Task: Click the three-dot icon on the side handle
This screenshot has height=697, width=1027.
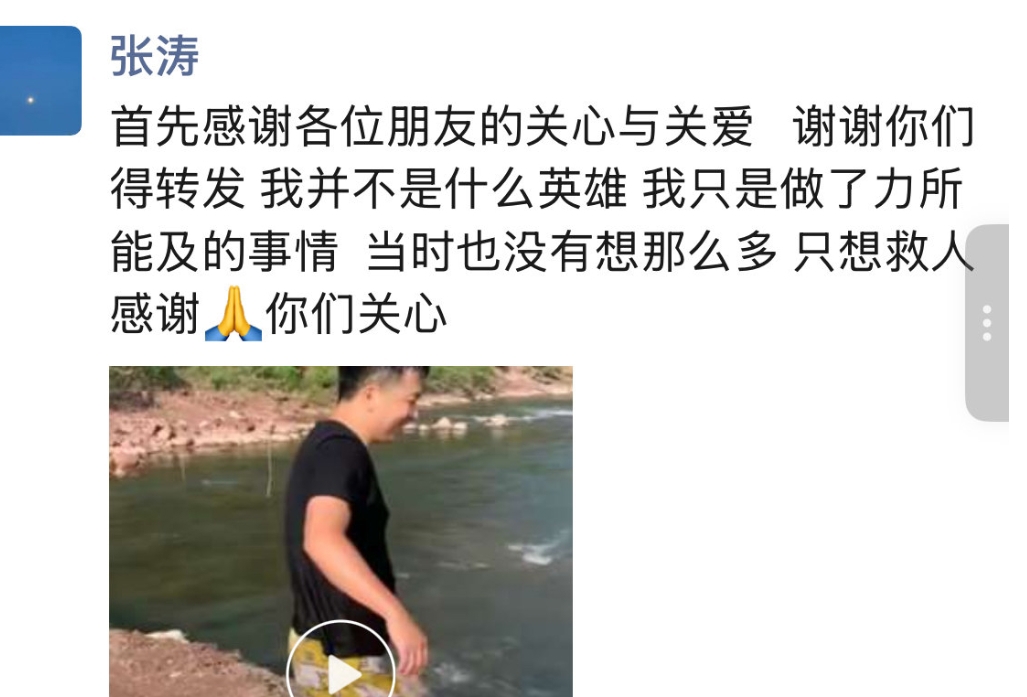Action: pyautogui.click(x=987, y=323)
